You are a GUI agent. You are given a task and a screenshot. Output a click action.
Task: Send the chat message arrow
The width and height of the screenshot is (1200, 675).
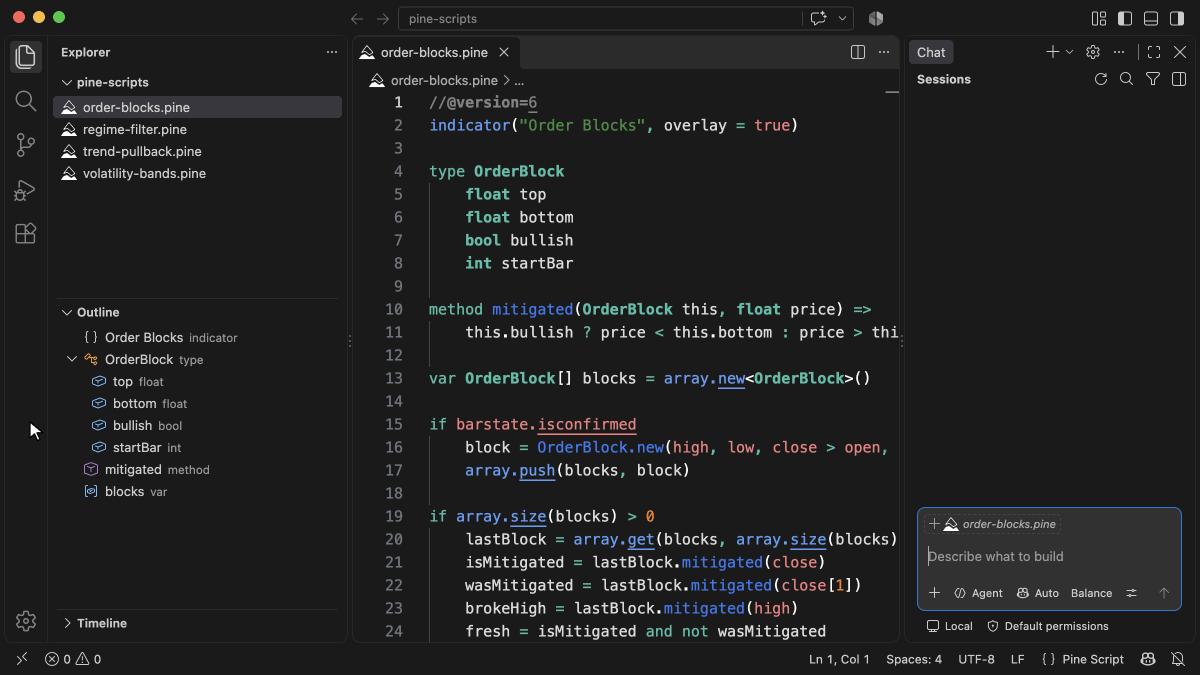click(x=1164, y=593)
